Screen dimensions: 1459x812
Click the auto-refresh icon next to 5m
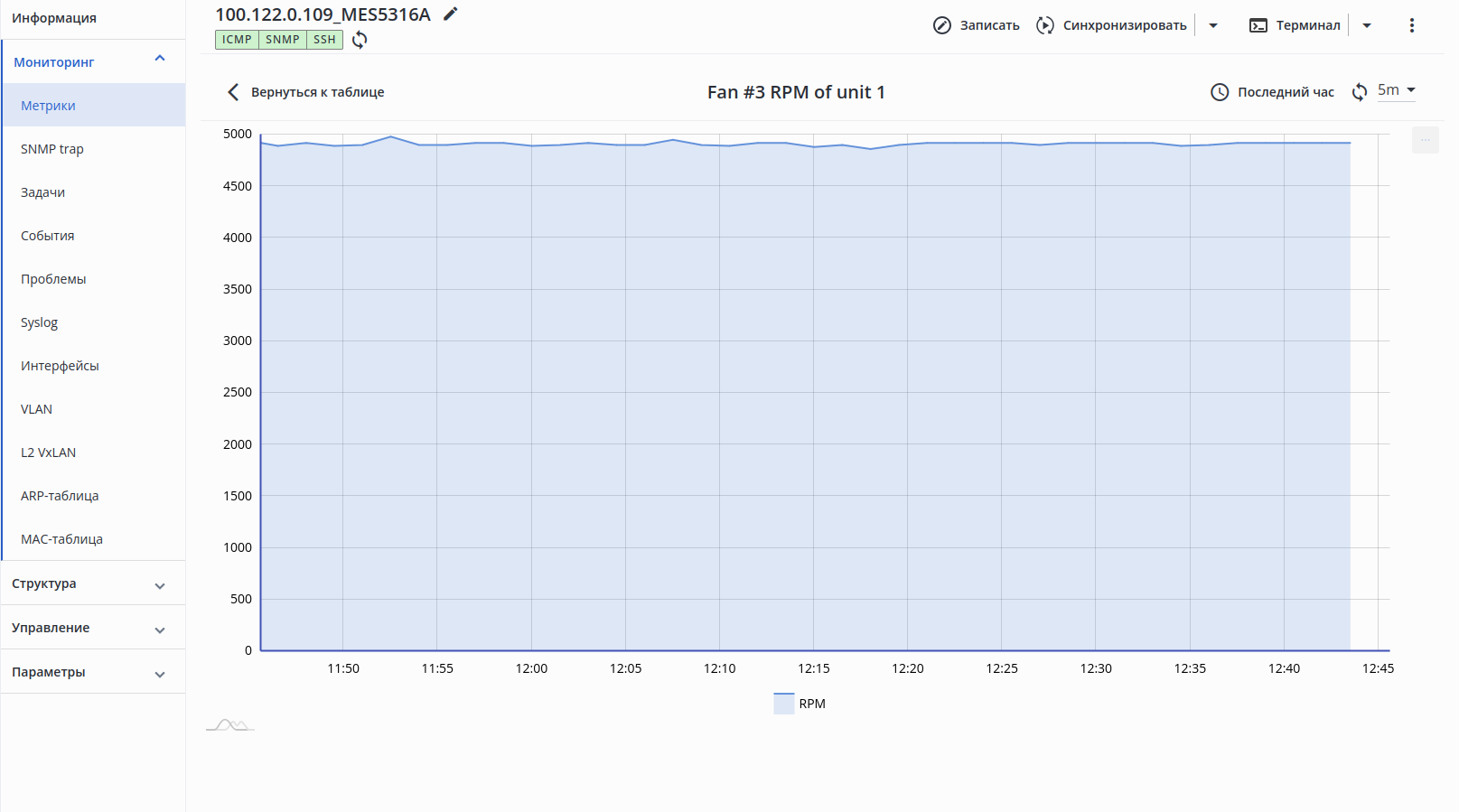(1360, 92)
